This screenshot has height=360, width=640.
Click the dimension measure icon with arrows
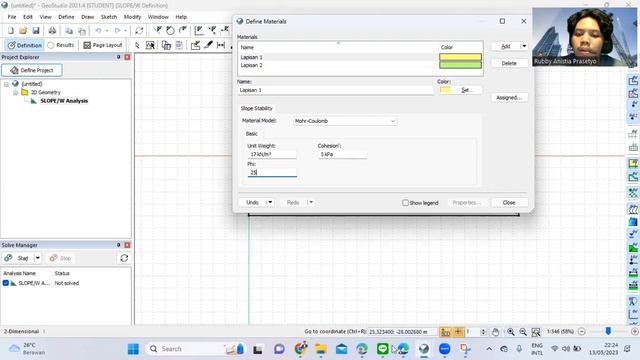coord(221,45)
